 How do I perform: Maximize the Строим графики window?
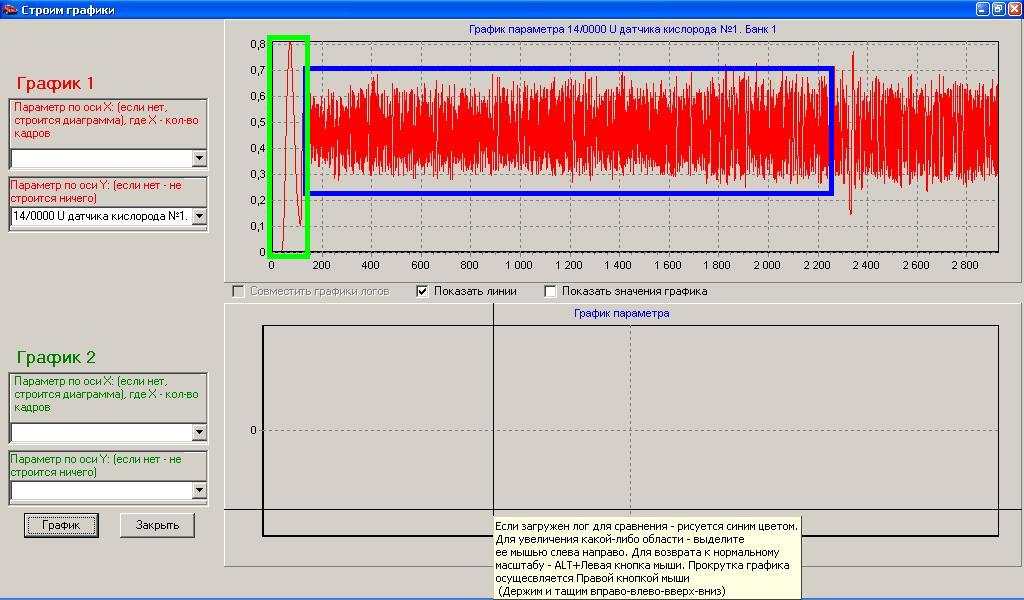coord(998,9)
